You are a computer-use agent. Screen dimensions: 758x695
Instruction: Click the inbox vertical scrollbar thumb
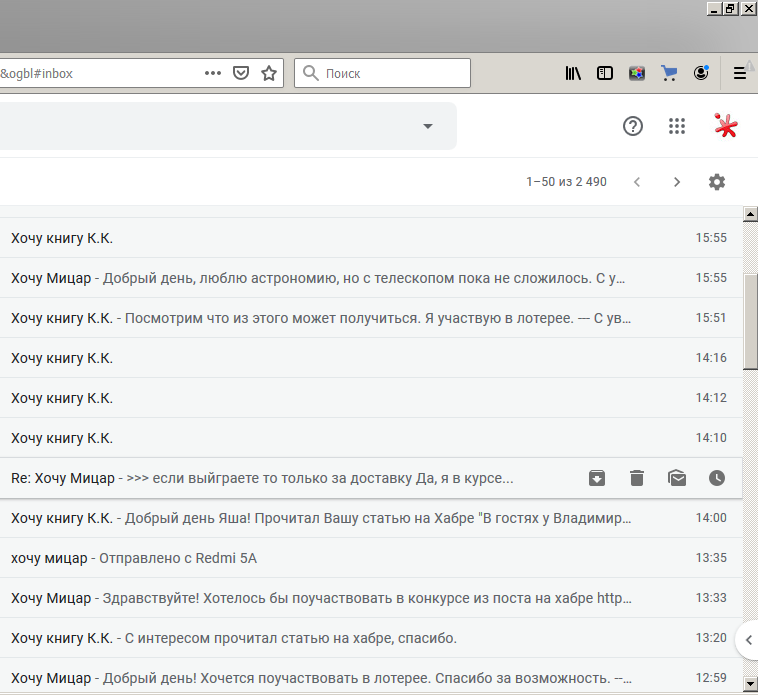[x=750, y=320]
